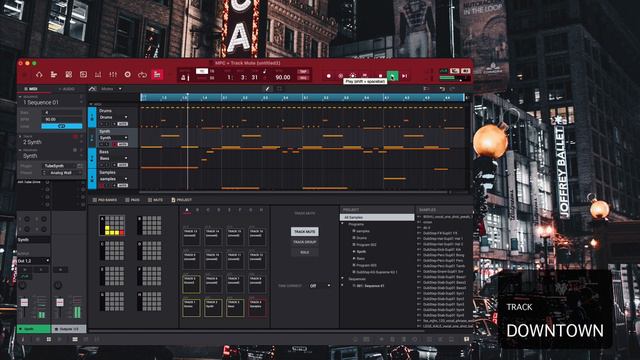This screenshot has height=360, width=640.
Task: Collapse the Programs tree node
Action: point(343,224)
